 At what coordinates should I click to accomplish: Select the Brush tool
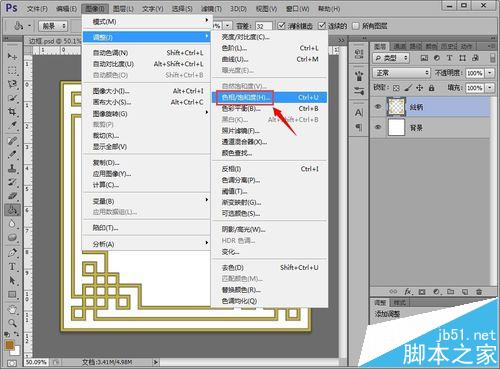12,154
